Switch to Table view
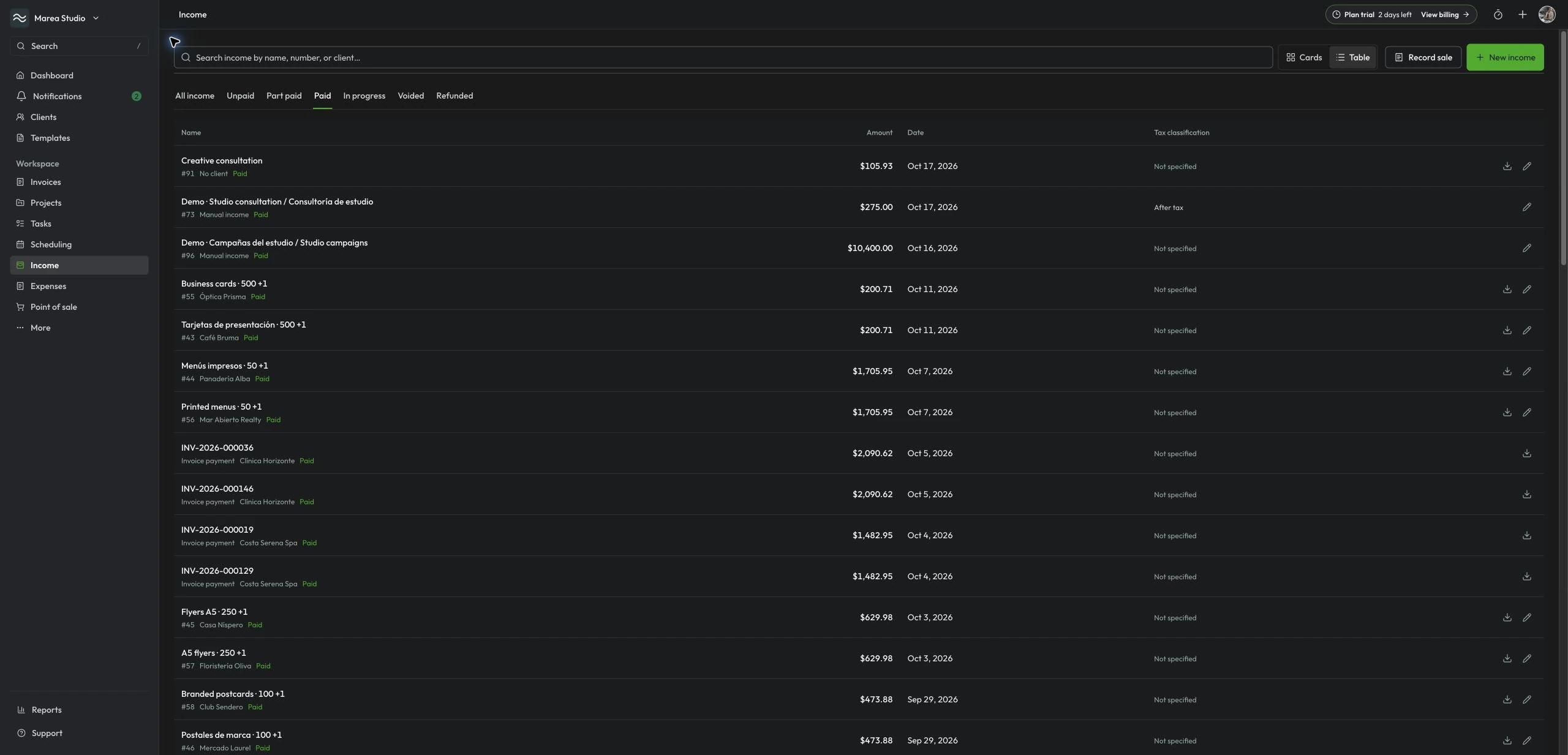The width and height of the screenshot is (1568, 755). (1352, 58)
